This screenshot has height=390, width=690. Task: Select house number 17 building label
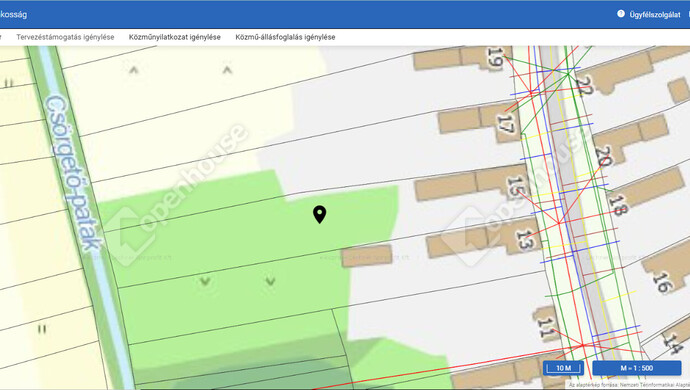(505, 124)
